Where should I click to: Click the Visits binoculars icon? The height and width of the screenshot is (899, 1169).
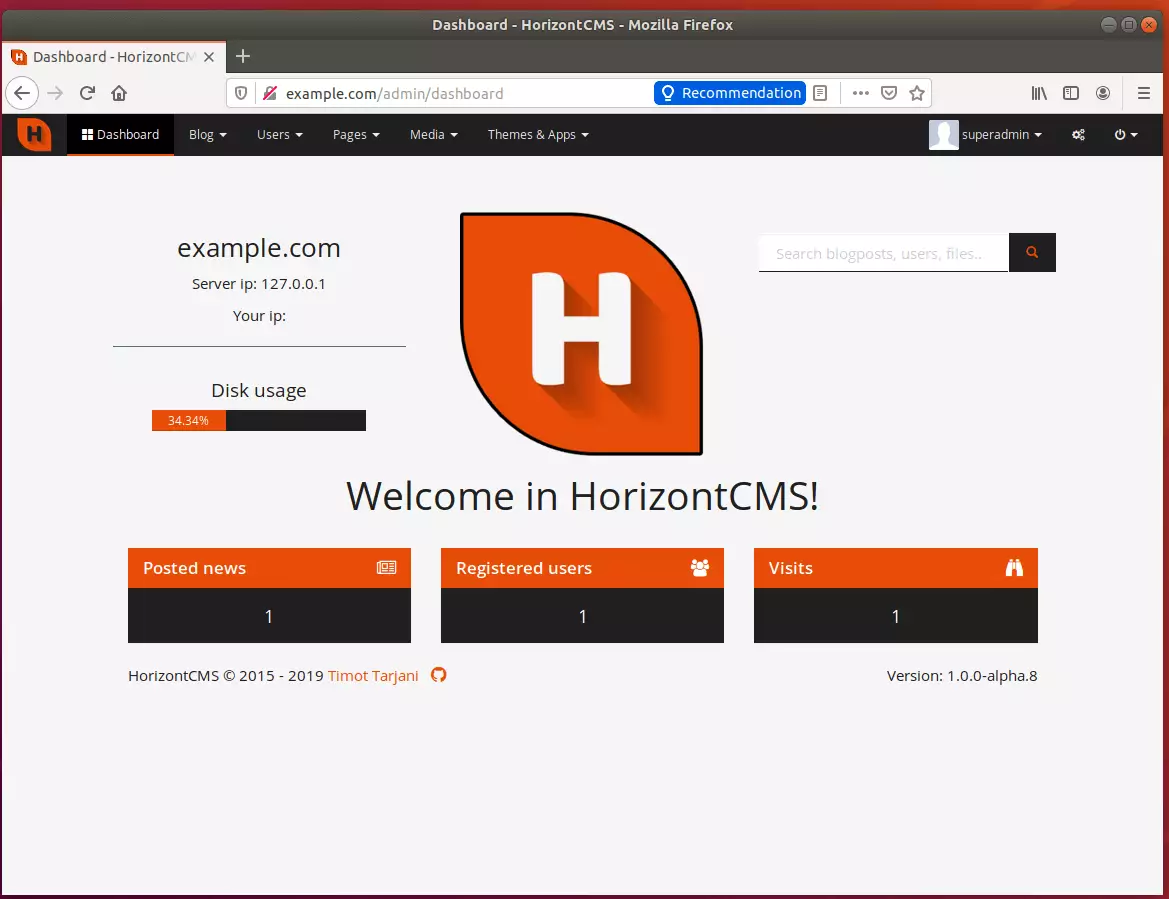pos(1014,568)
